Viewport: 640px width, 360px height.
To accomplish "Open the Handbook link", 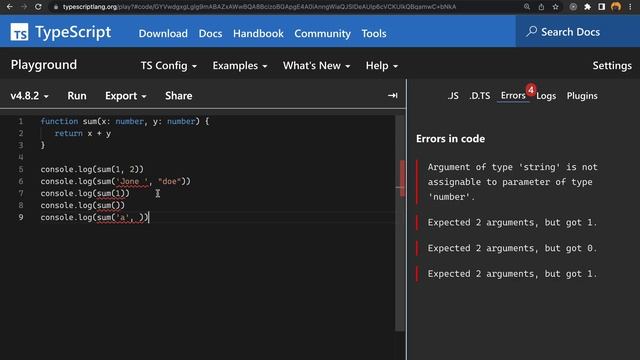I will click(x=258, y=33).
